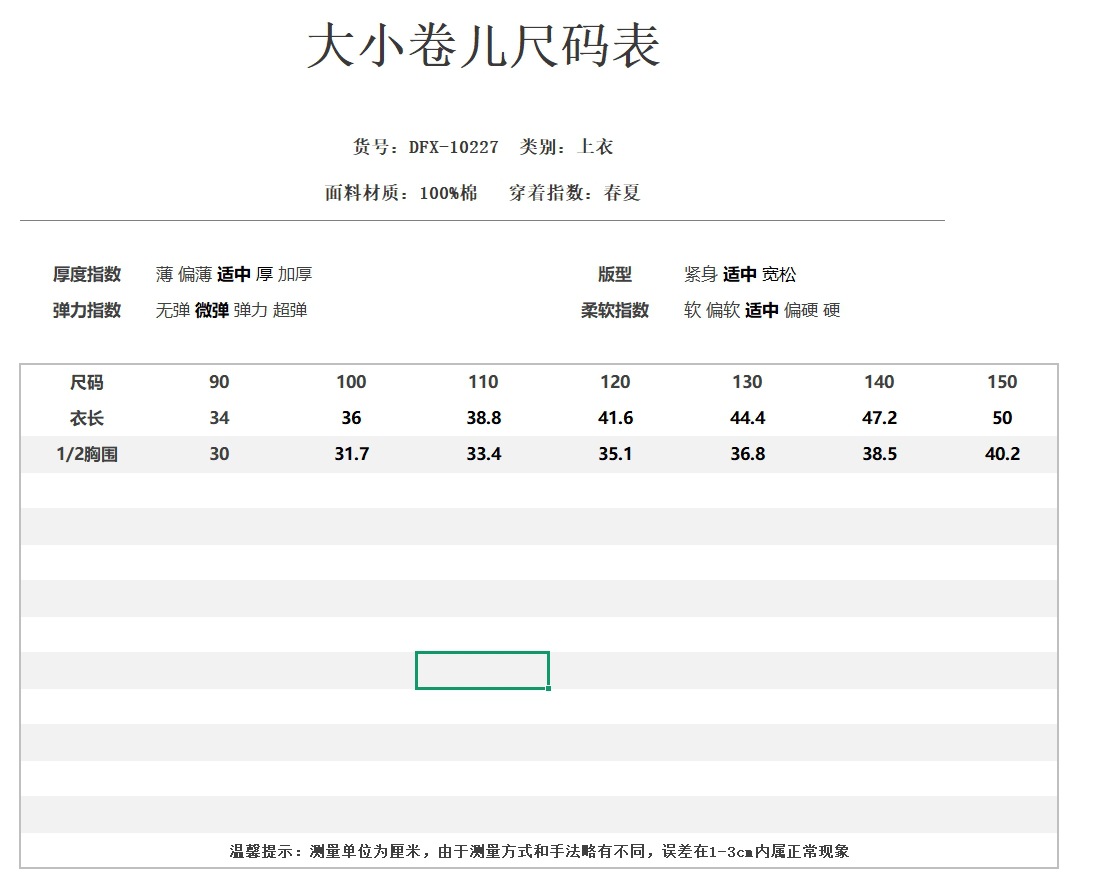Select chest value 36.8
Image resolution: width=1095 pixels, height=886 pixels.
coord(747,455)
